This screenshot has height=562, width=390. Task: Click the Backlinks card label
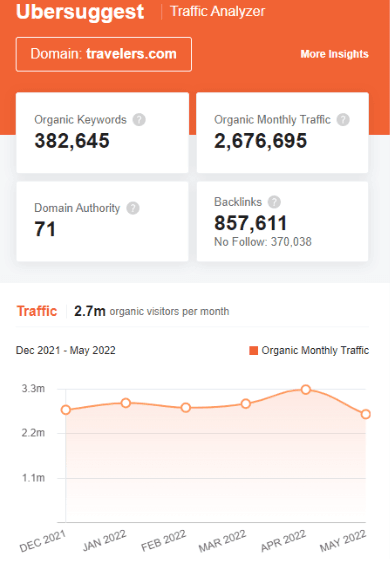238,202
